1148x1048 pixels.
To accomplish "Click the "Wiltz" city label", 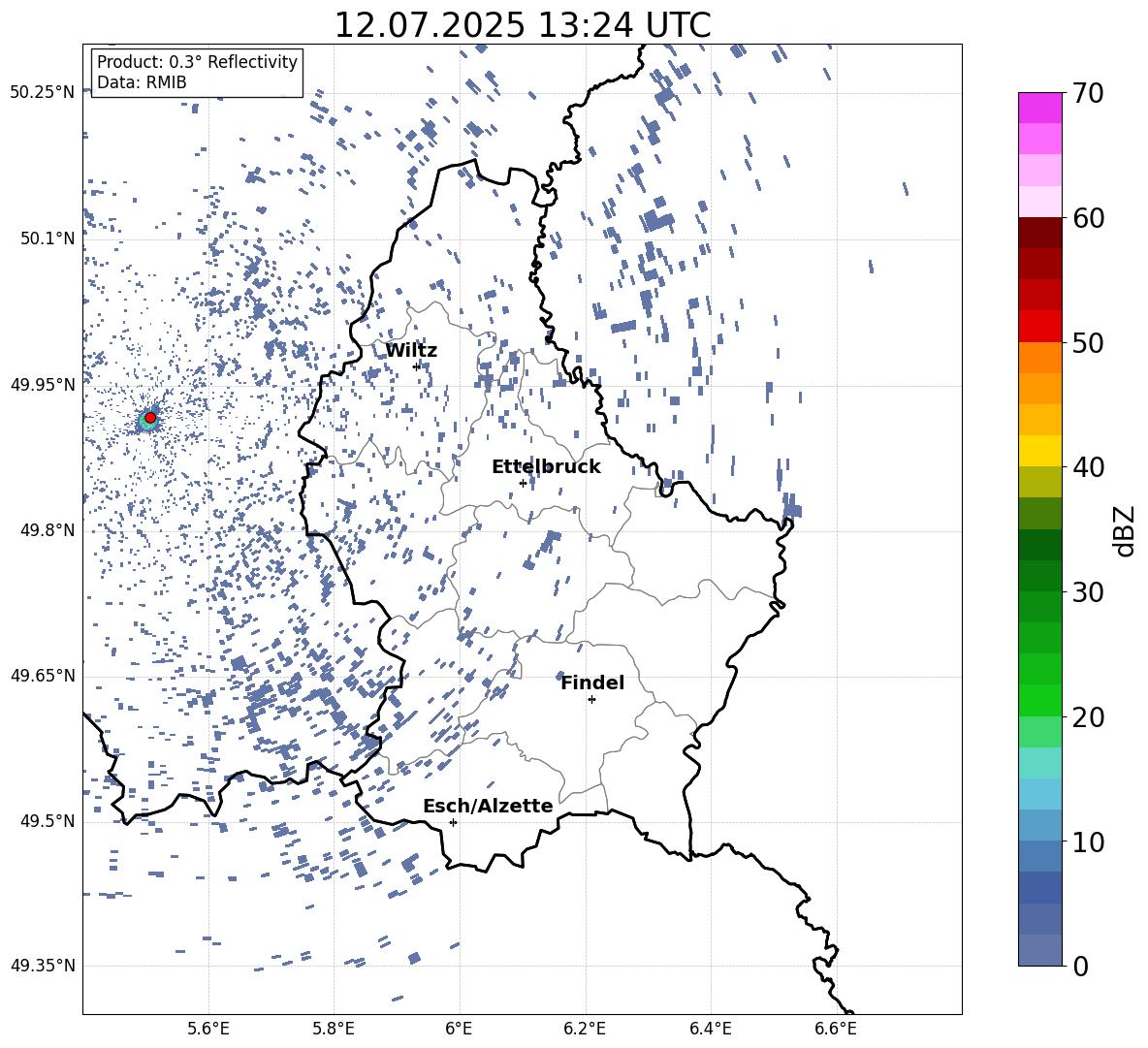I will 411,351.
